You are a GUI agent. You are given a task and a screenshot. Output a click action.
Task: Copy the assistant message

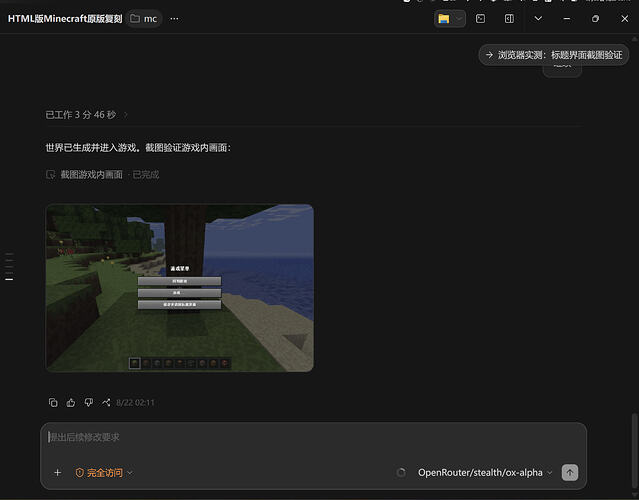(53, 403)
